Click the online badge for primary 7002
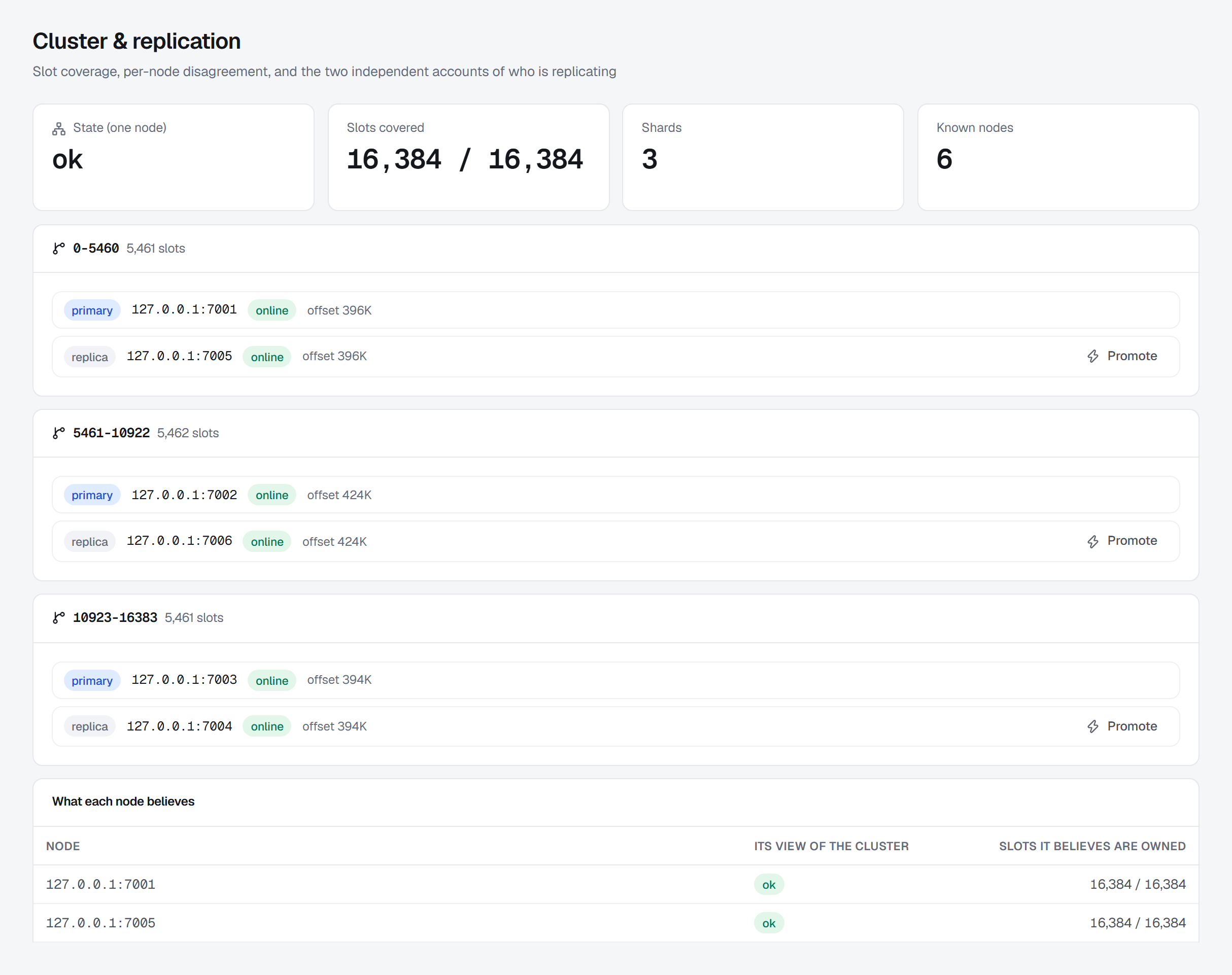 [x=272, y=495]
